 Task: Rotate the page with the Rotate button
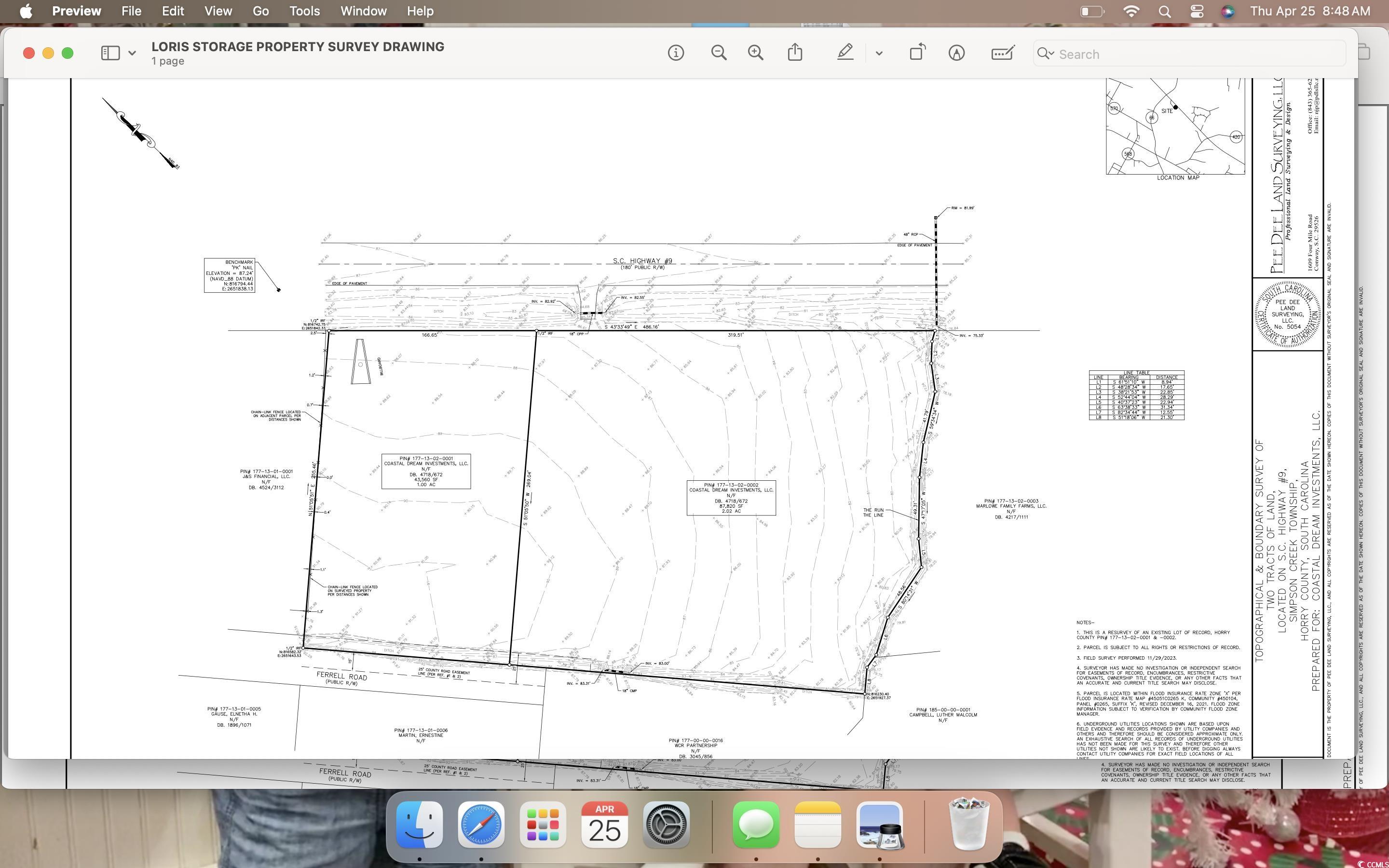point(917,52)
